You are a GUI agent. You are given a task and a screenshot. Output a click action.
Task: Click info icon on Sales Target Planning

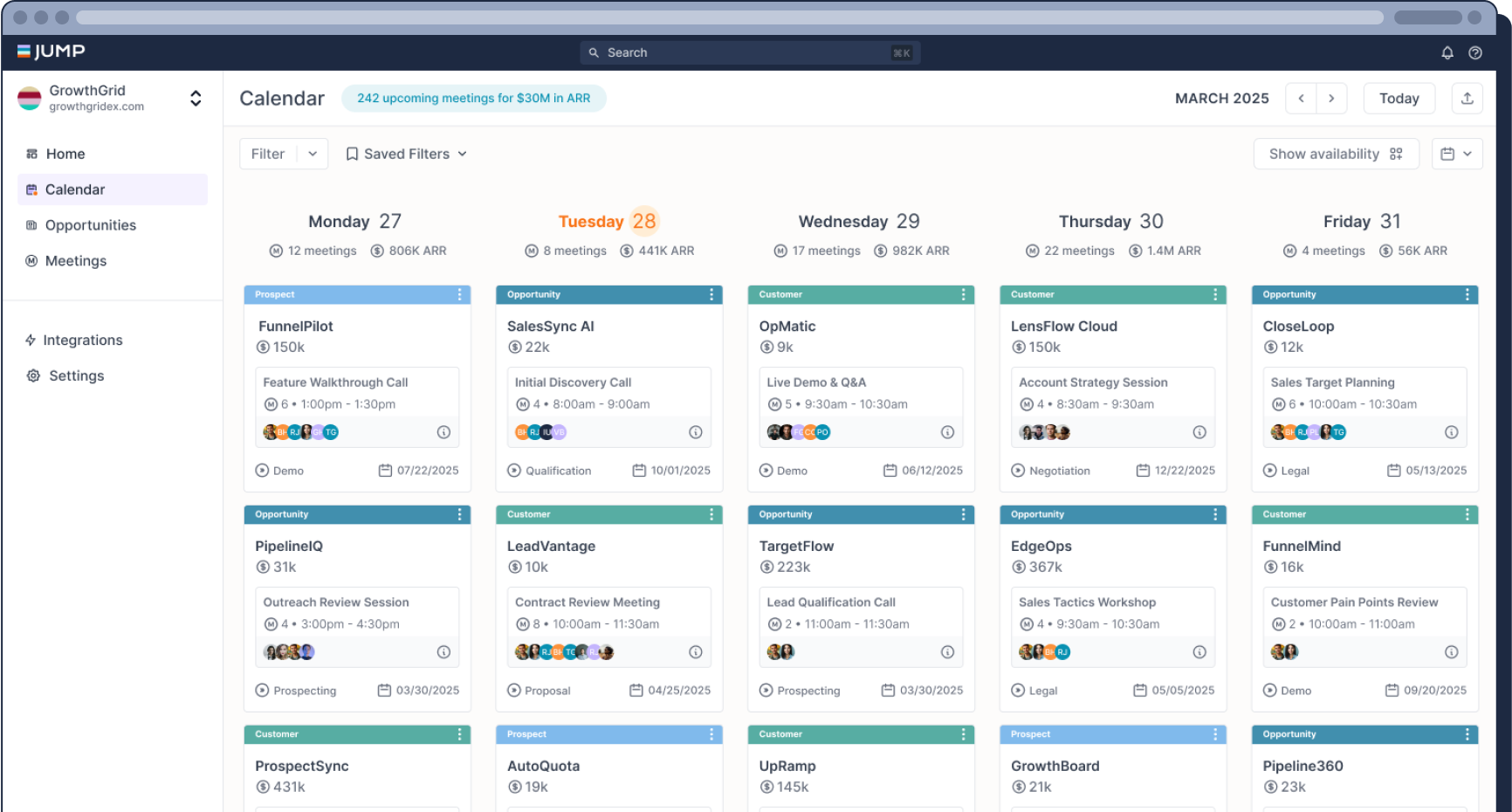[x=1452, y=432]
